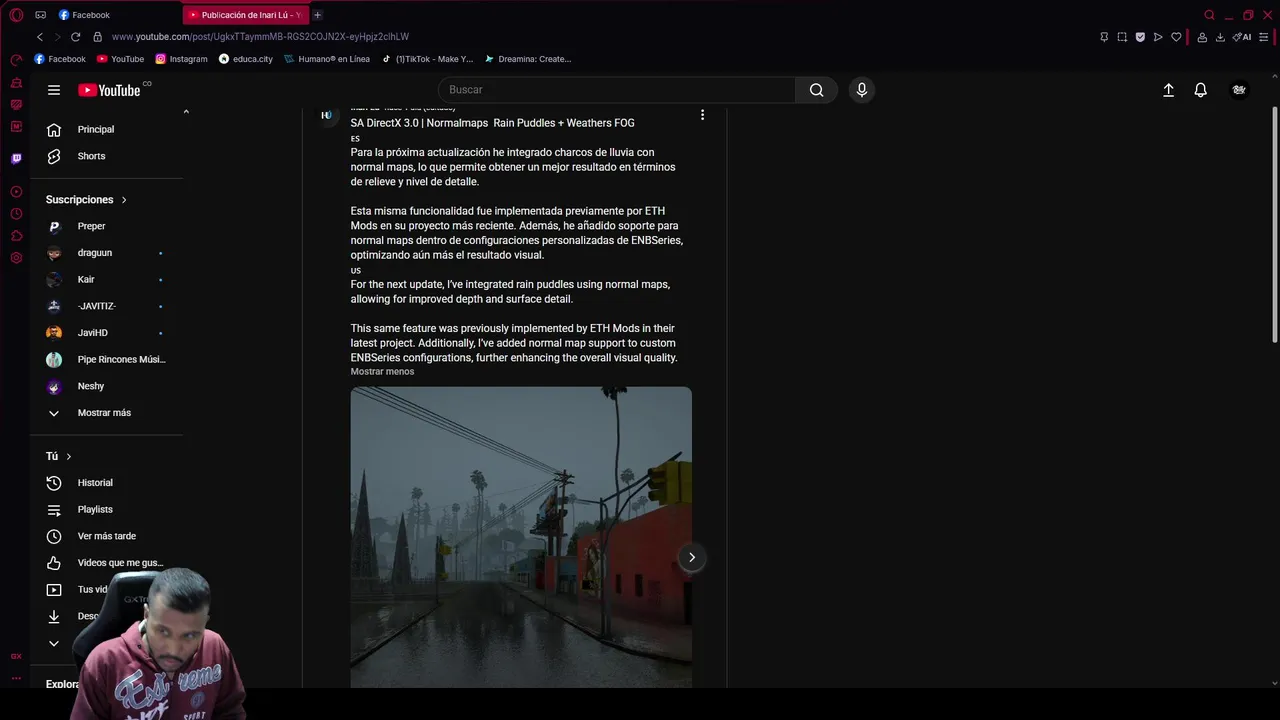The width and height of the screenshot is (1280, 720).
Task: Open the Opera sidebar player icon
Action: coord(16,192)
